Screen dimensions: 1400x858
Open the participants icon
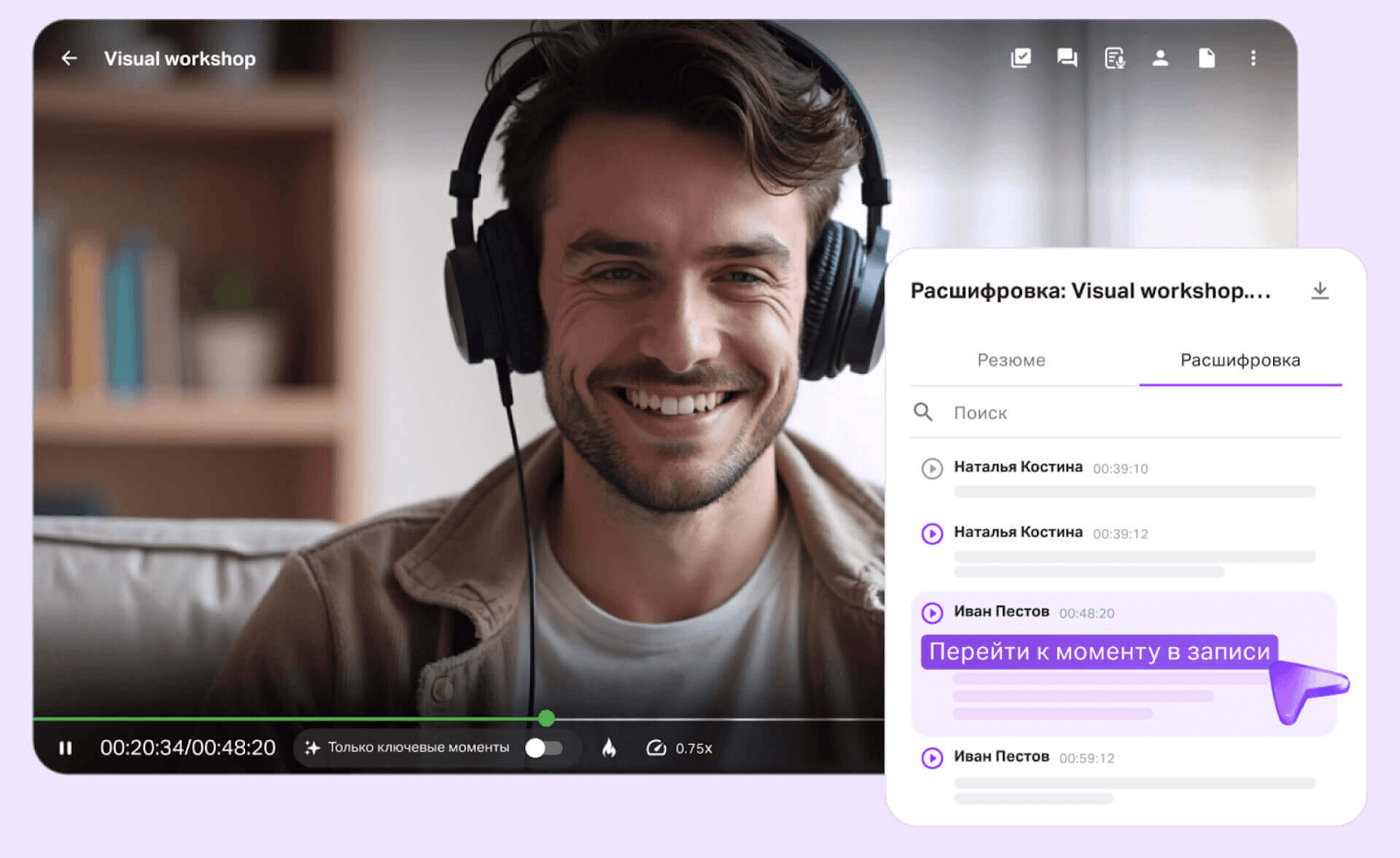click(1160, 59)
